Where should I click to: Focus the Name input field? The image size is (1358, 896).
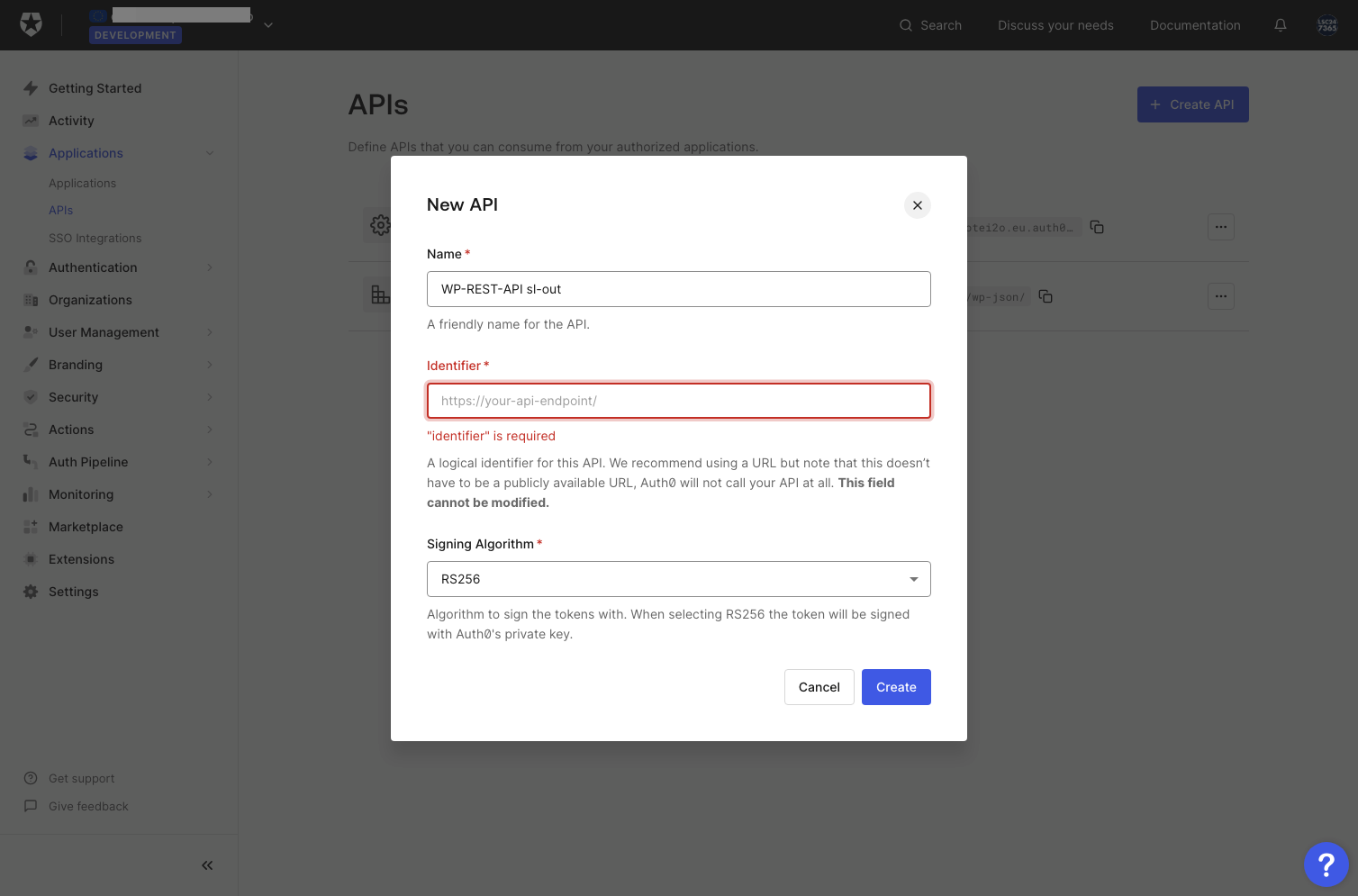coord(678,289)
